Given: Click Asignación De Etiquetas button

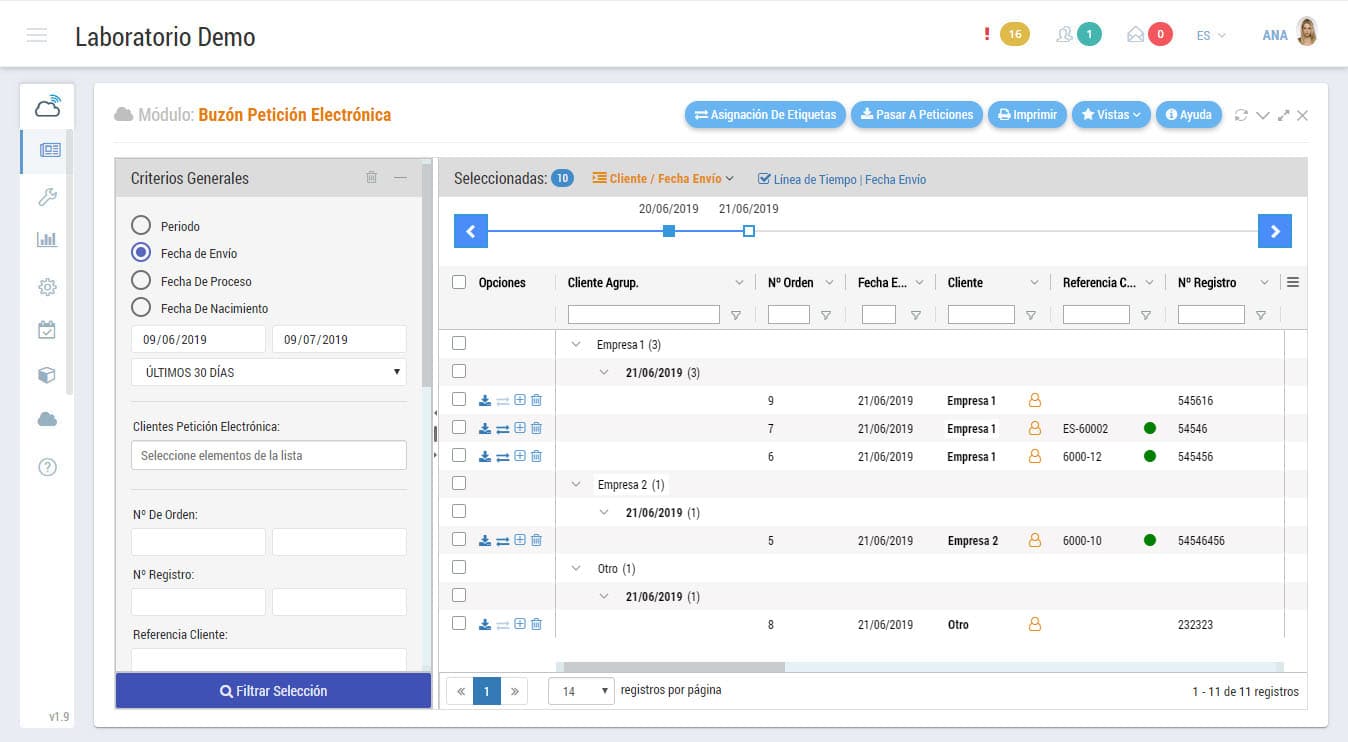Looking at the screenshot, I should pos(766,115).
